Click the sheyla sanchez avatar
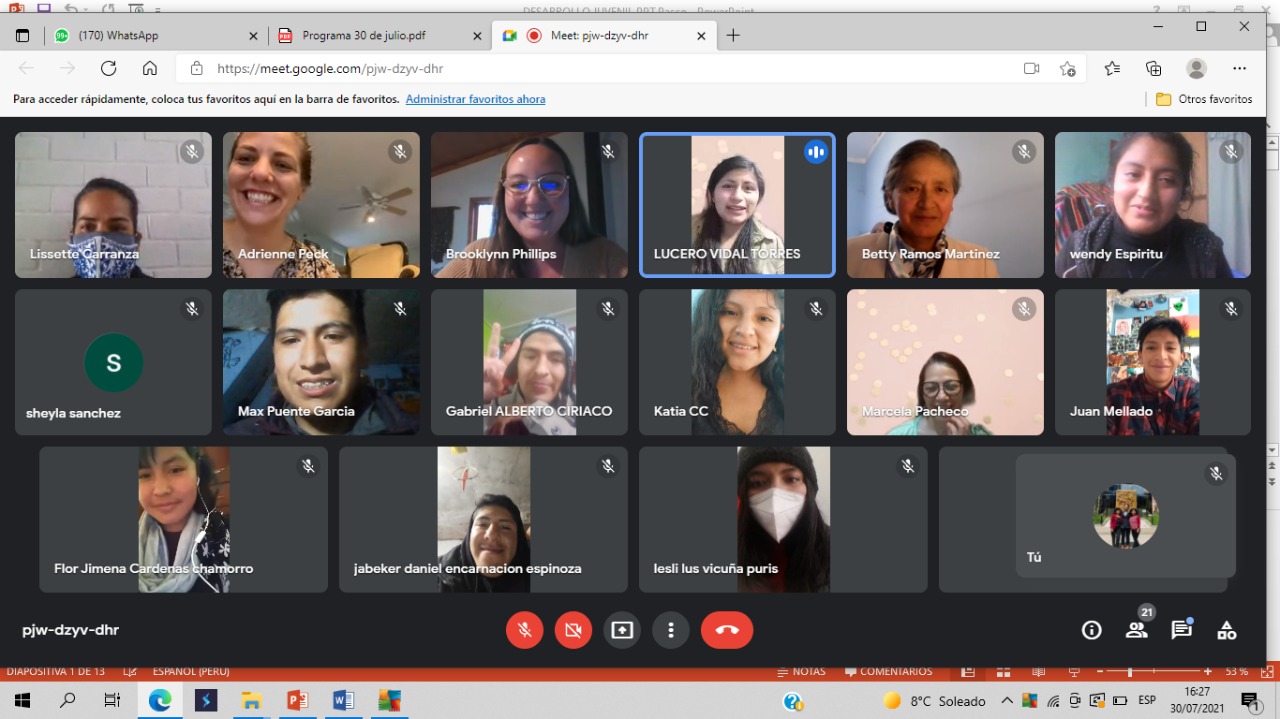Image resolution: width=1280 pixels, height=719 pixels. pos(113,362)
